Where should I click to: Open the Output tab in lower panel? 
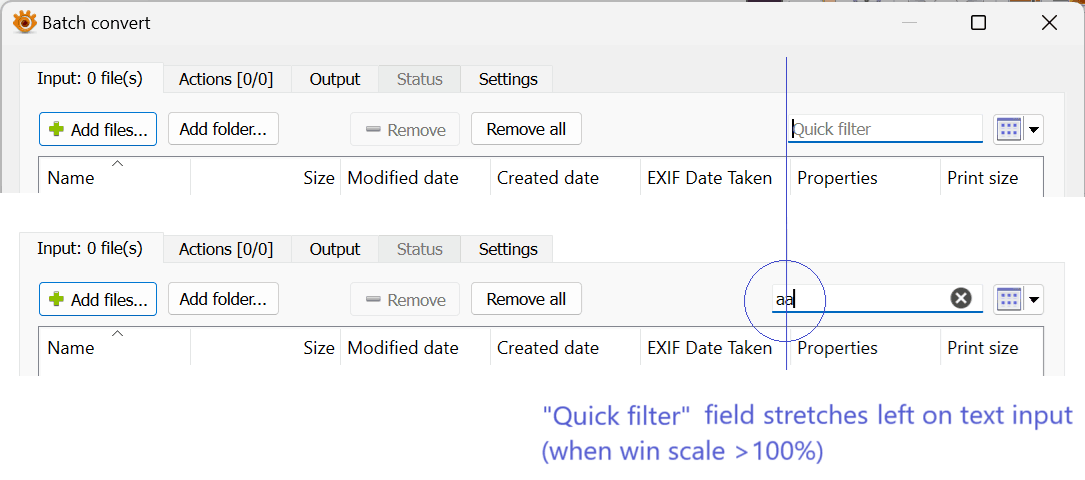coord(334,249)
